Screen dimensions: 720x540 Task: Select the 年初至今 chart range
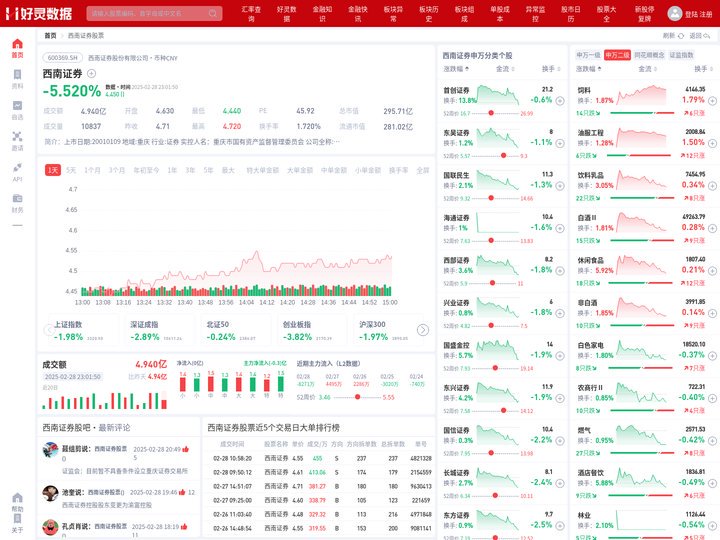tap(146, 170)
